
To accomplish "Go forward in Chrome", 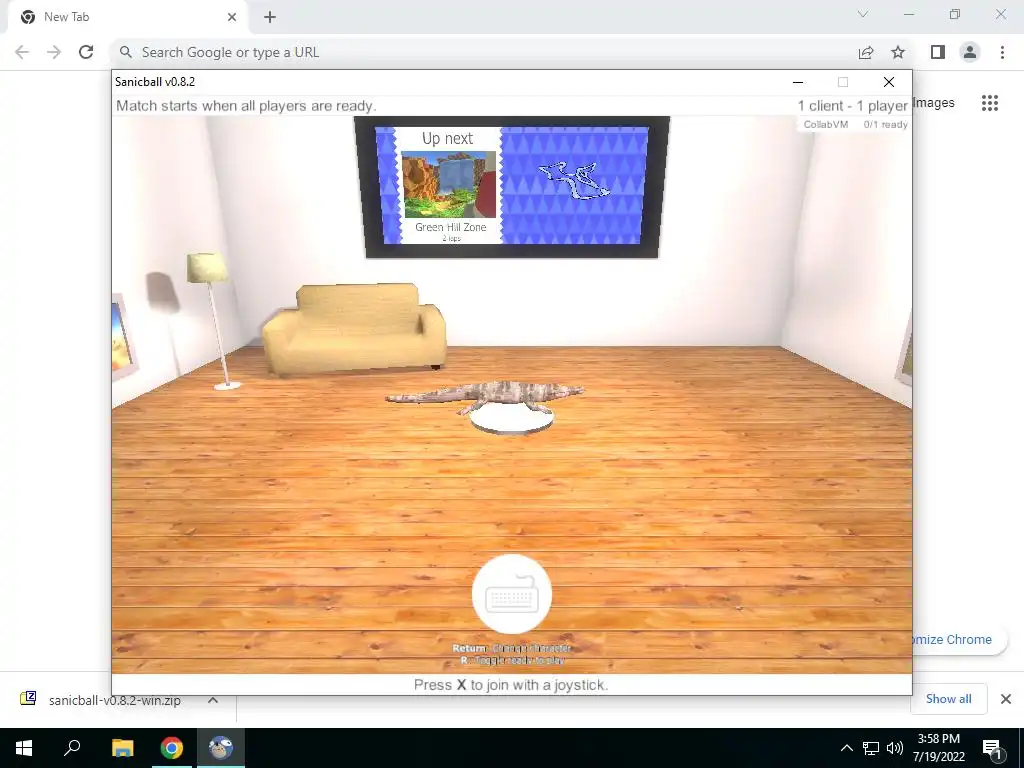I will (x=54, y=52).
